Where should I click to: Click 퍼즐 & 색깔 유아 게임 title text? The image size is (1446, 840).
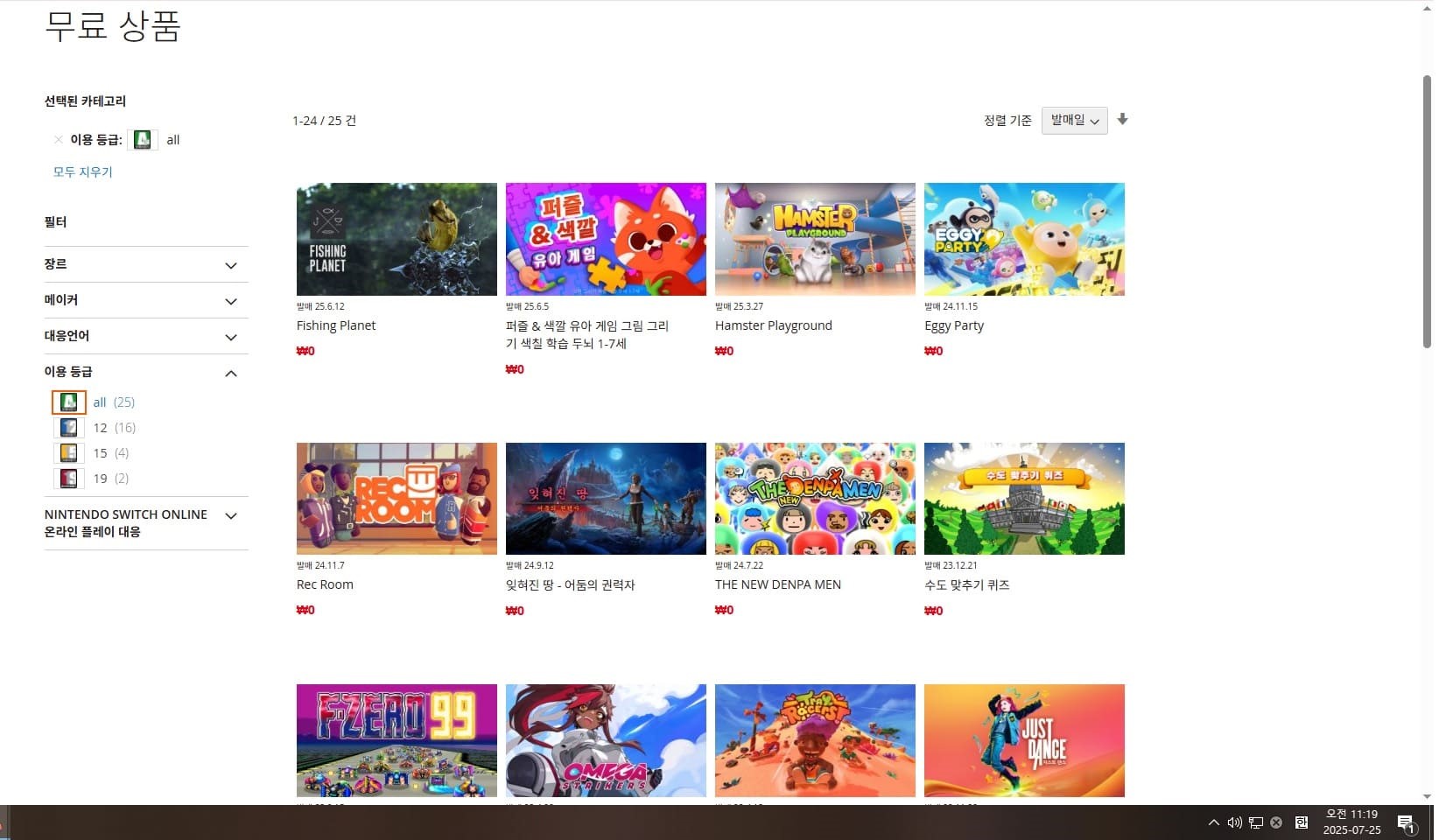point(587,334)
